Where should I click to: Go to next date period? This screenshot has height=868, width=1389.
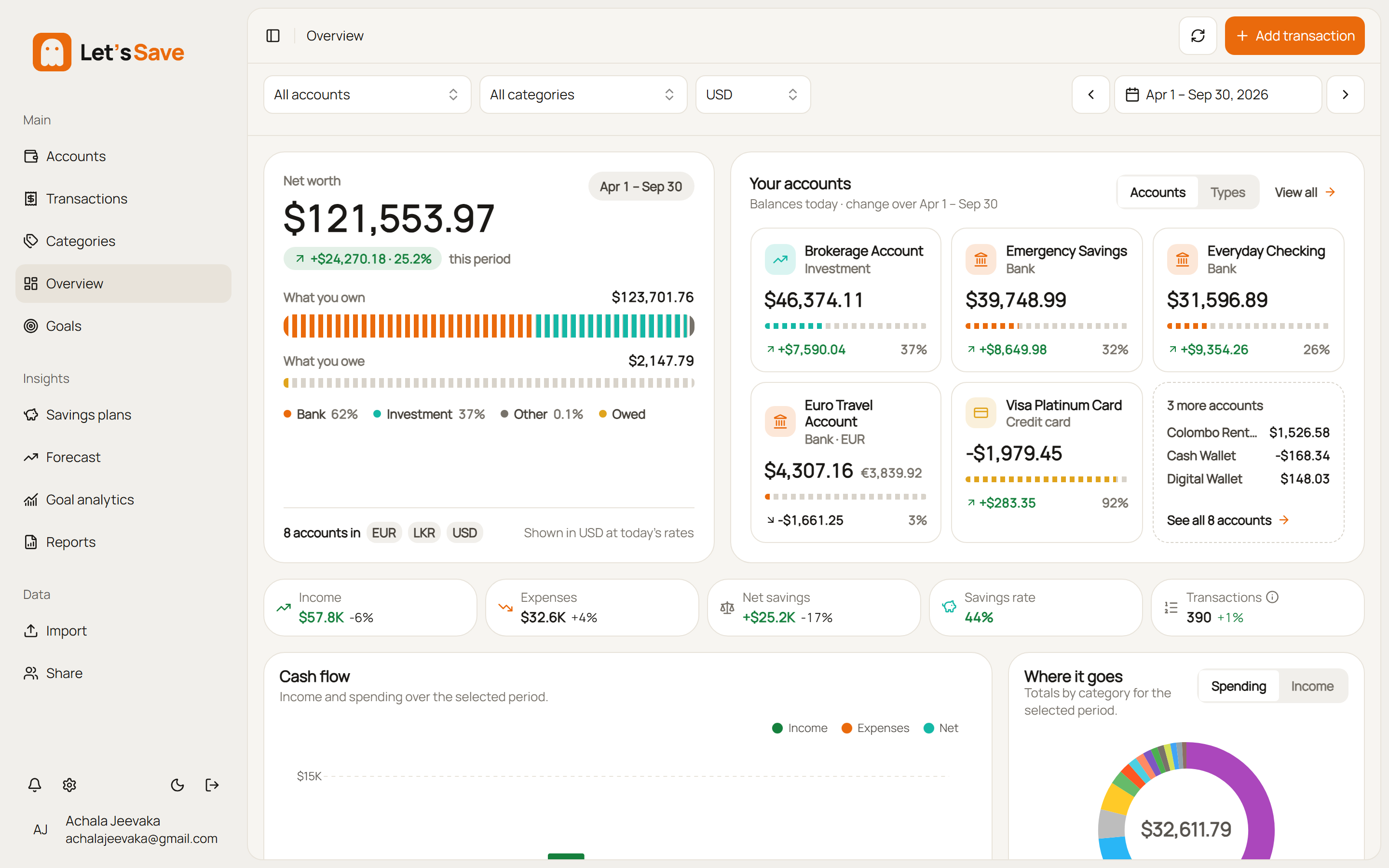click(1345, 95)
